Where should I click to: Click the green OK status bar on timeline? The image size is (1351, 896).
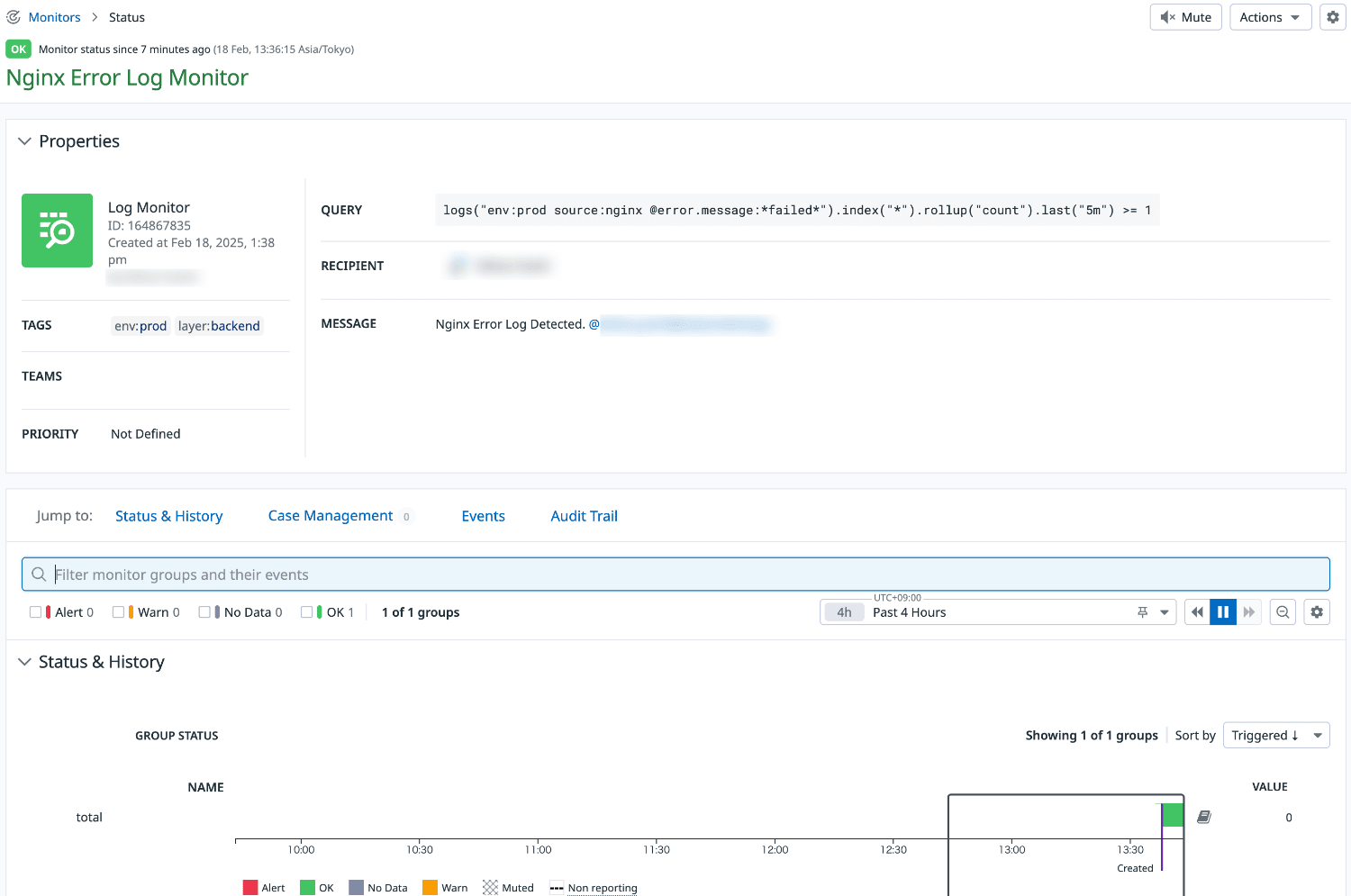pos(1173,815)
